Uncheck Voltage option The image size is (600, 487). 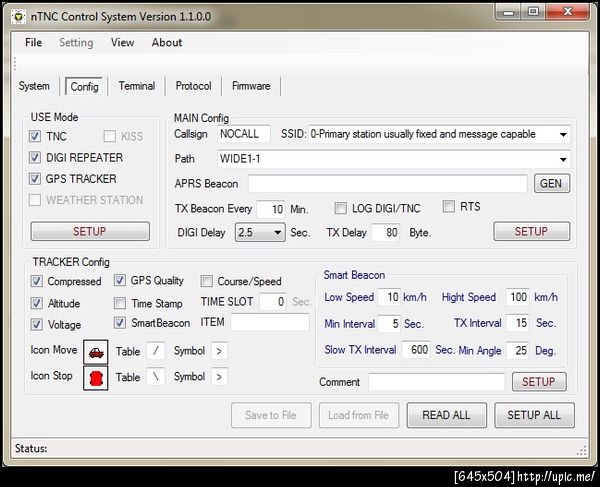37,324
